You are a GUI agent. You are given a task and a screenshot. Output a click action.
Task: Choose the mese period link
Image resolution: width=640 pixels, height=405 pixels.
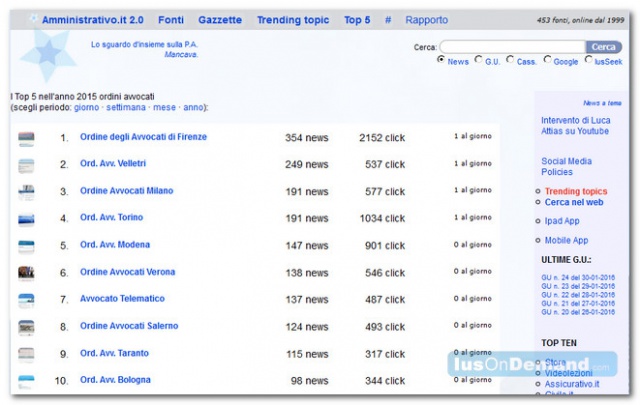[164, 107]
